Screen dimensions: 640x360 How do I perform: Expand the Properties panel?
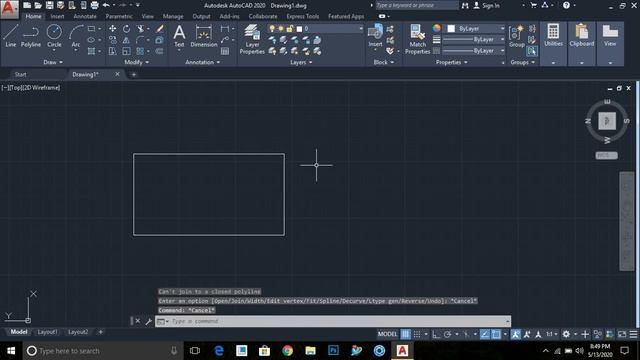click(x=451, y=62)
